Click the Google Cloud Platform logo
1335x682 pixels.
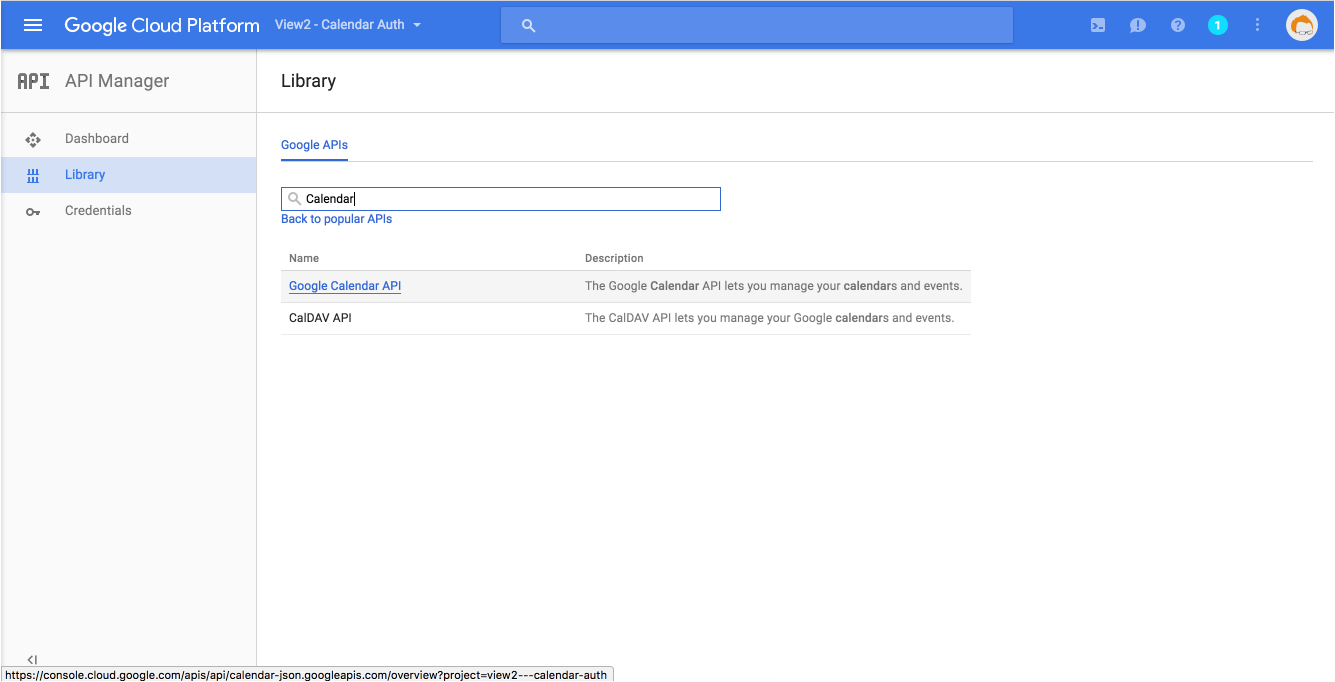point(162,25)
